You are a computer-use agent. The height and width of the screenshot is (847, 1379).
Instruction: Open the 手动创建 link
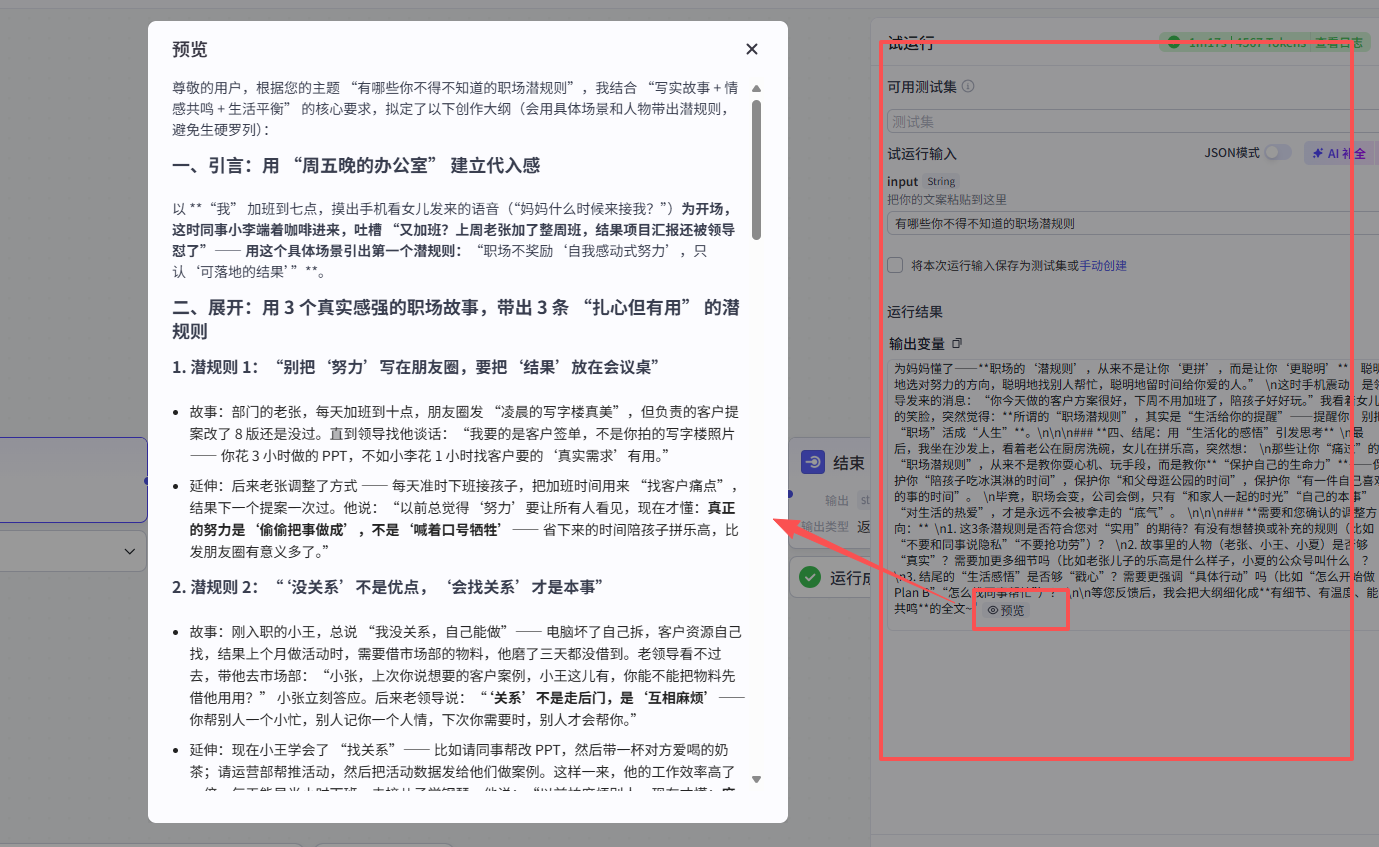click(1103, 266)
